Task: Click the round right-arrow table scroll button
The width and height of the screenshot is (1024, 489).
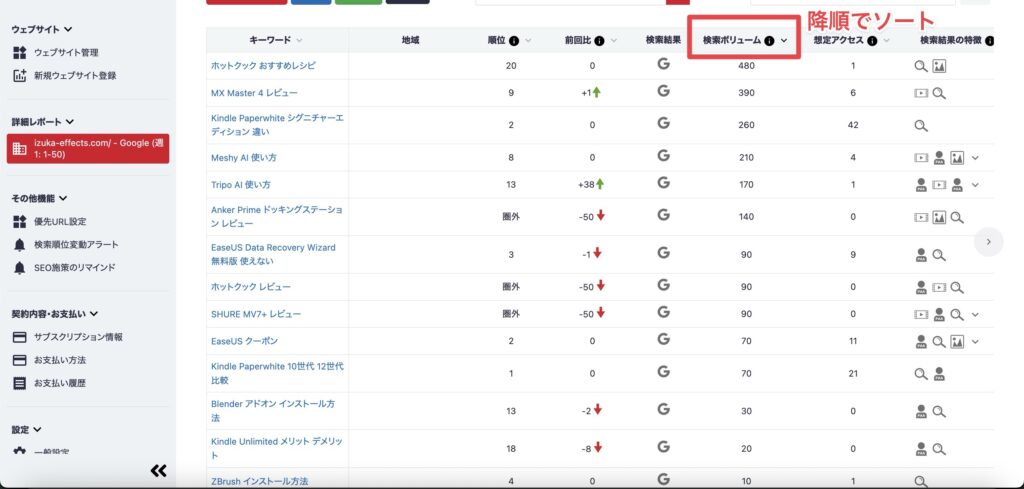Action: [x=988, y=241]
